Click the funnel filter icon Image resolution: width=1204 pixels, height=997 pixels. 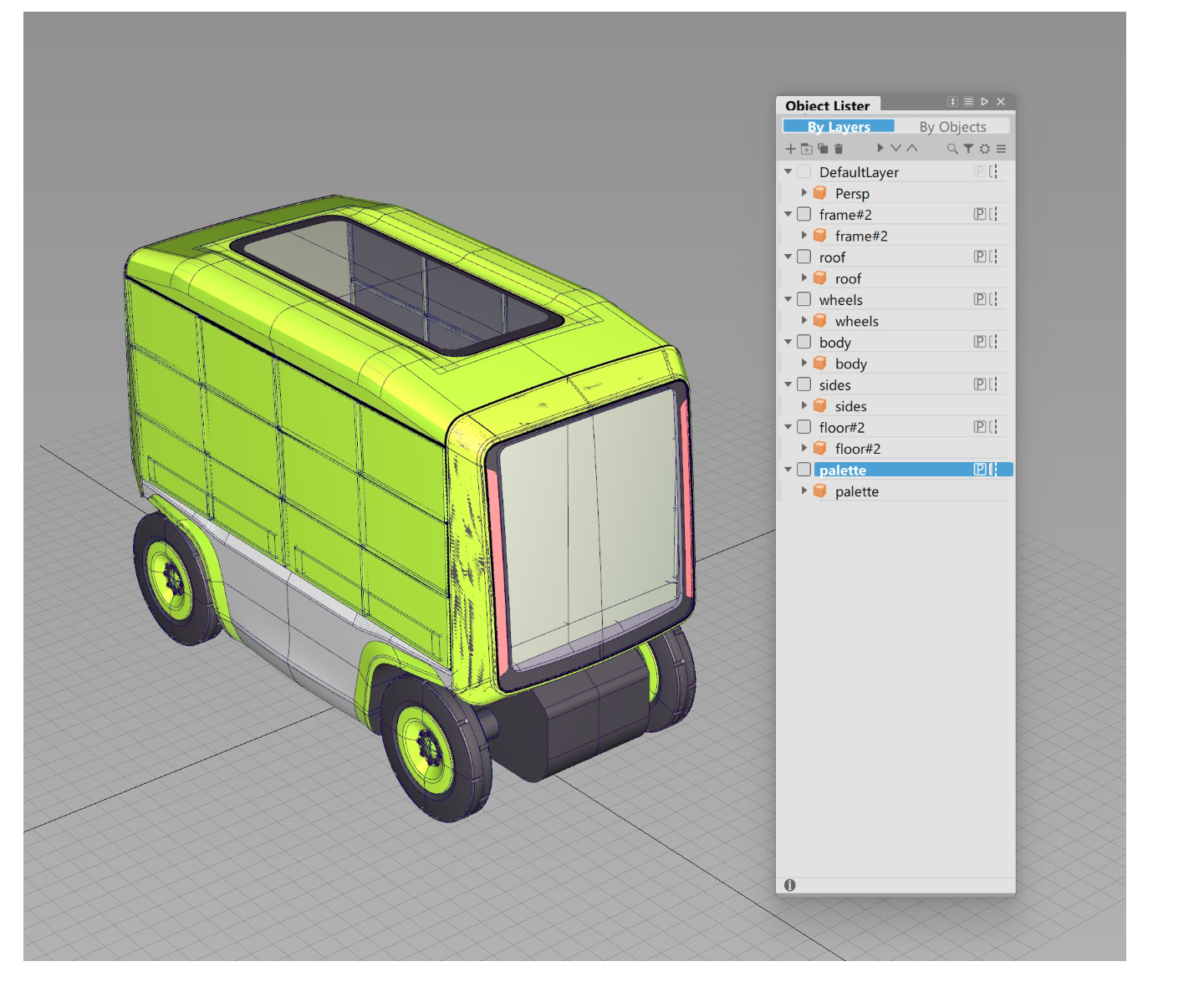coord(968,149)
